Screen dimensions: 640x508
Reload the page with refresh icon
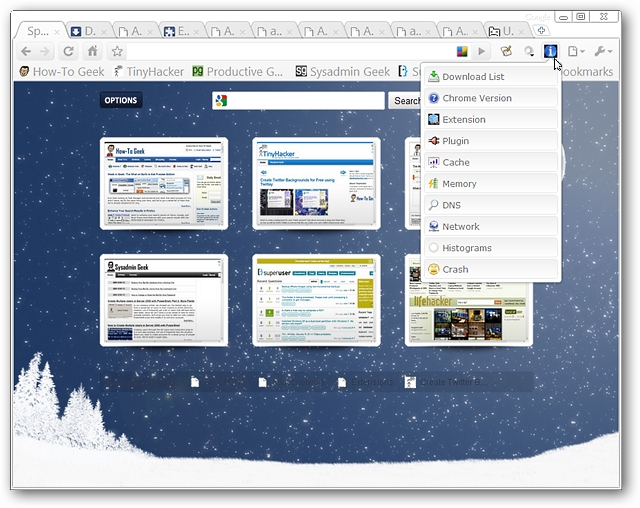69,51
